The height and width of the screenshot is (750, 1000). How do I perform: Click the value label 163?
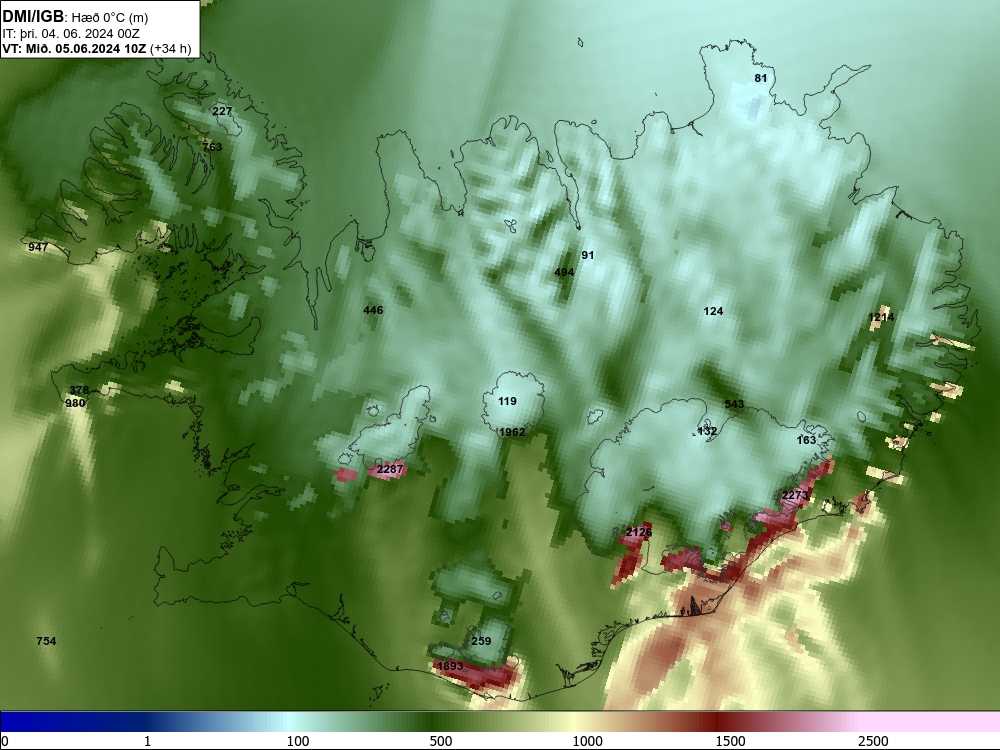[x=807, y=440]
